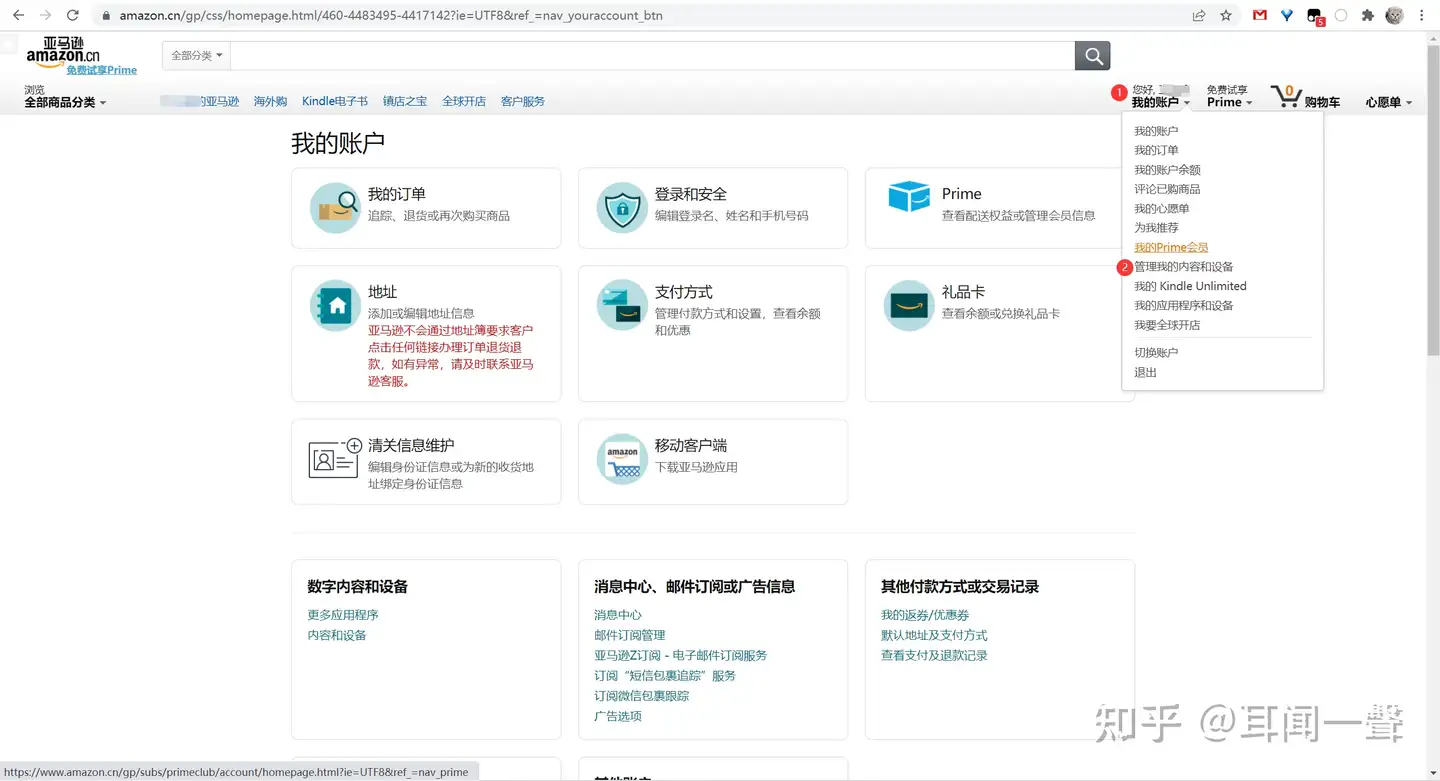Open the 海外购 nav link
The image size is (1440, 781).
[x=270, y=101]
